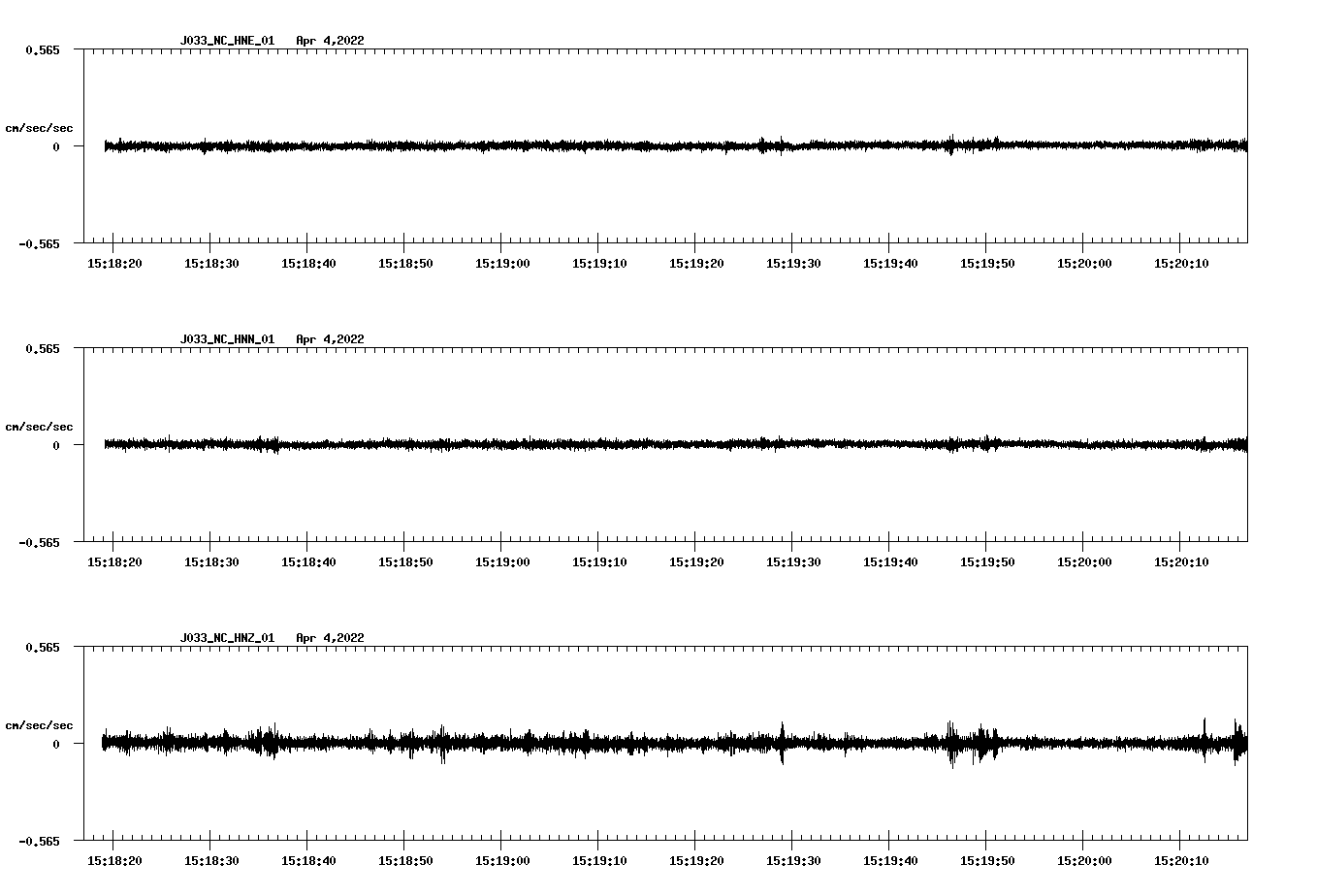
Task: Click the HNZ waveform spike near 15:19:29
Action: tap(782, 743)
